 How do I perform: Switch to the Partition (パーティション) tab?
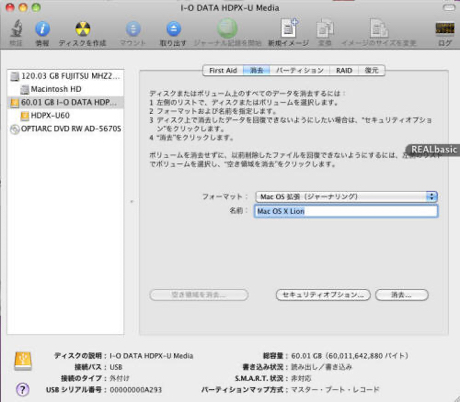click(300, 70)
